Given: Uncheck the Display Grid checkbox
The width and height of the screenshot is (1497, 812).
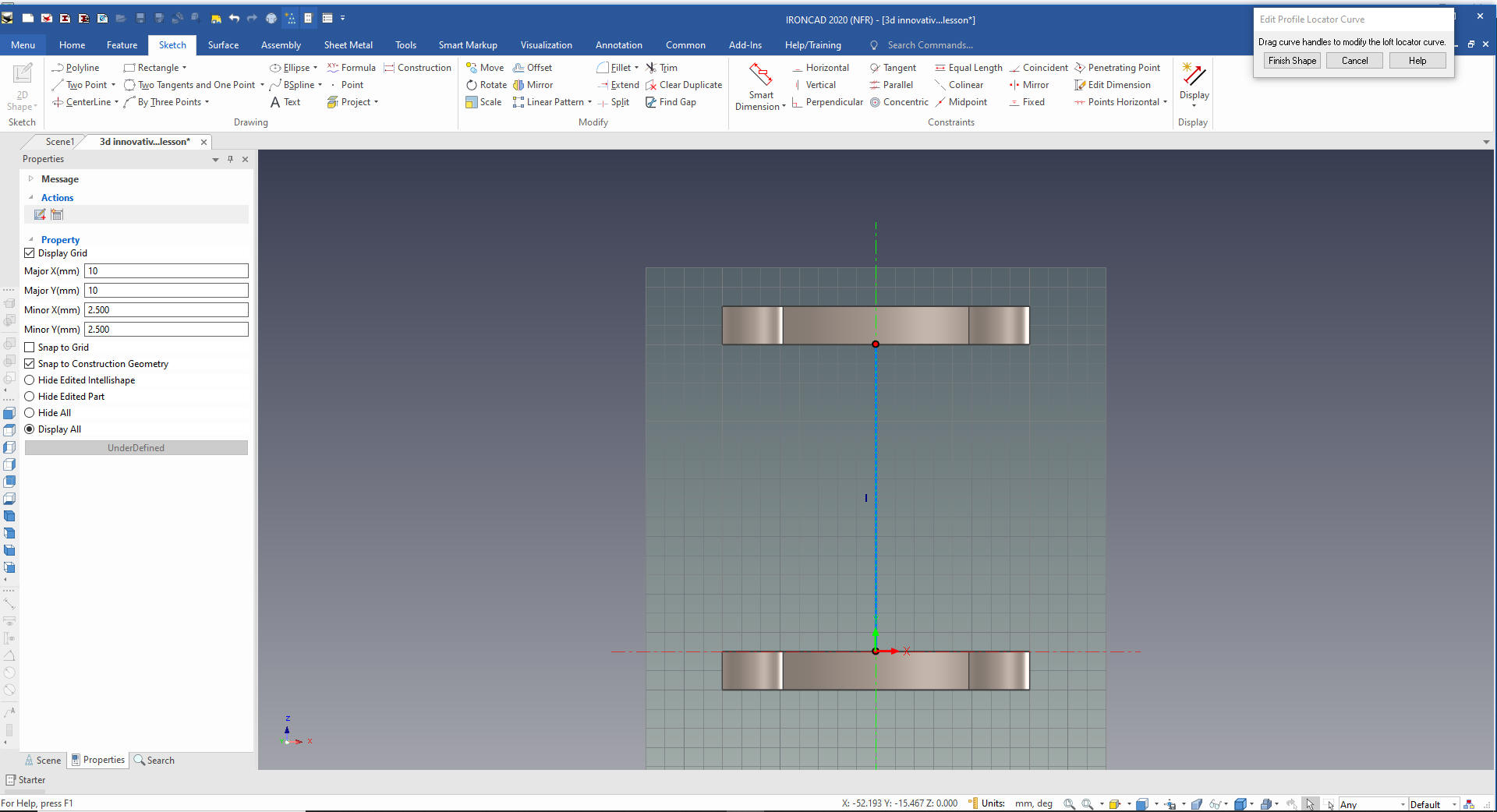Looking at the screenshot, I should click(x=30, y=253).
